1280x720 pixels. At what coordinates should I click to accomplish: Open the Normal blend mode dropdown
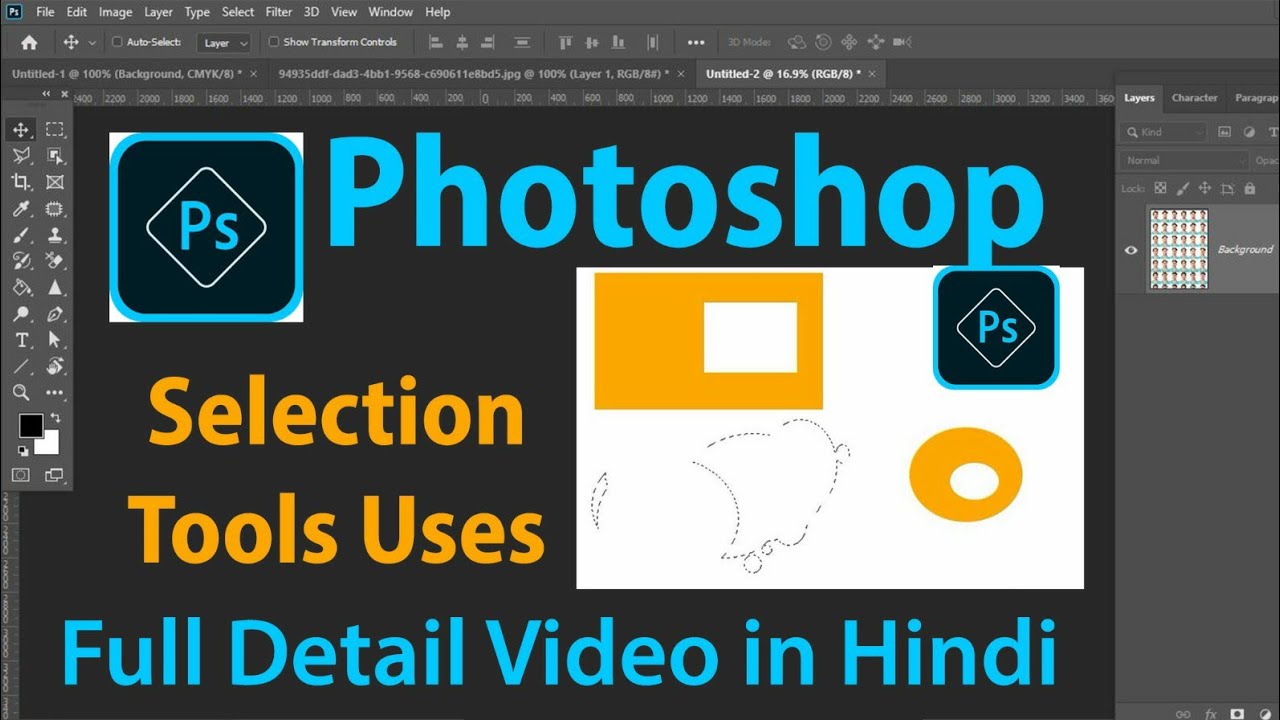click(1184, 160)
